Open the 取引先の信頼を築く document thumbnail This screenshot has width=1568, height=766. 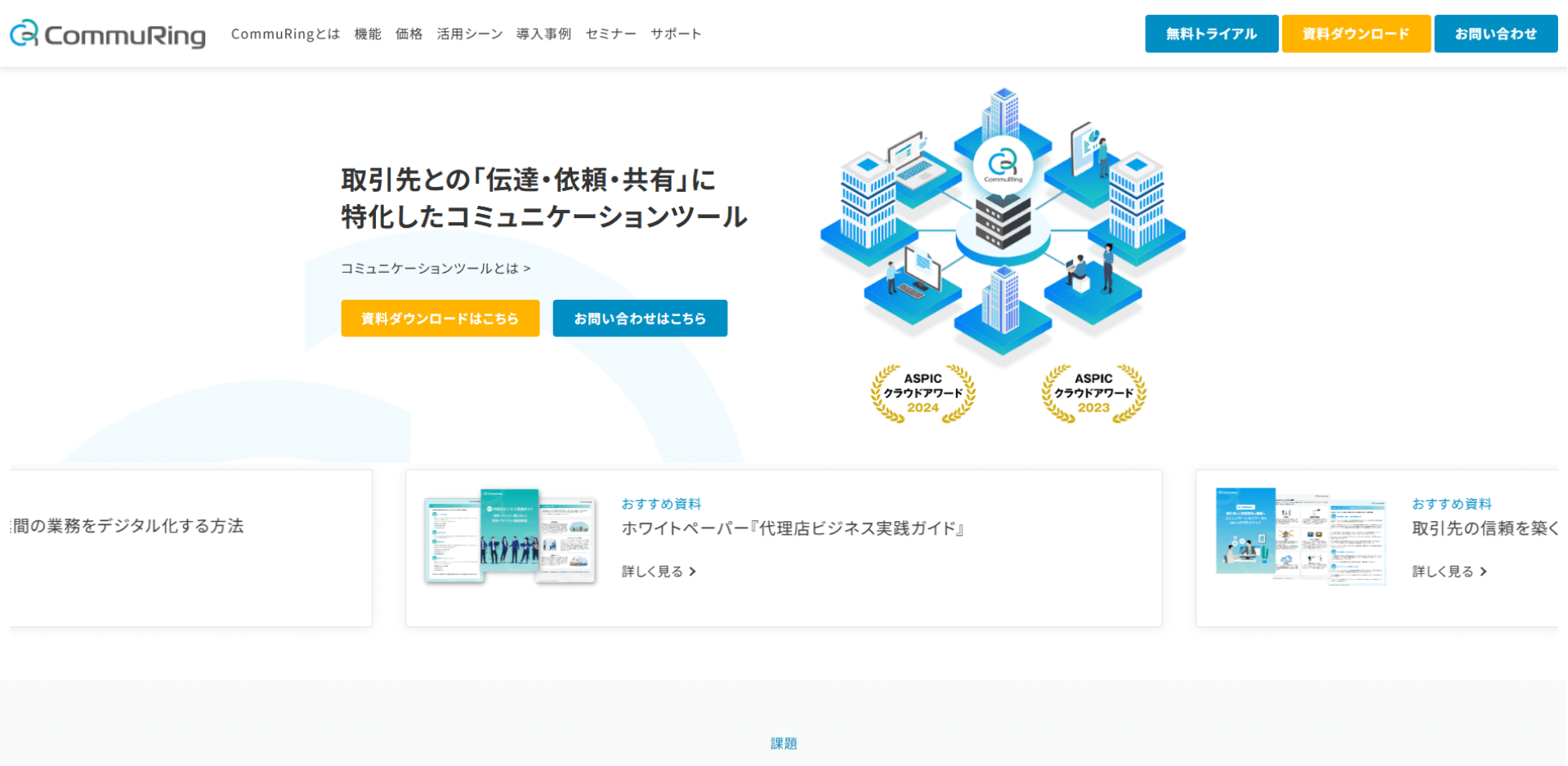[x=1301, y=536]
